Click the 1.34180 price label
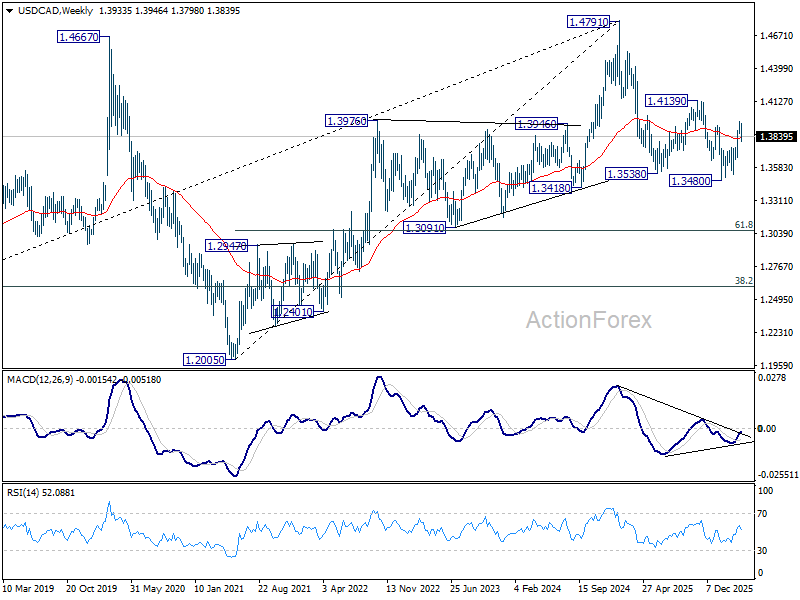This screenshot has width=800, height=600. 550,188
